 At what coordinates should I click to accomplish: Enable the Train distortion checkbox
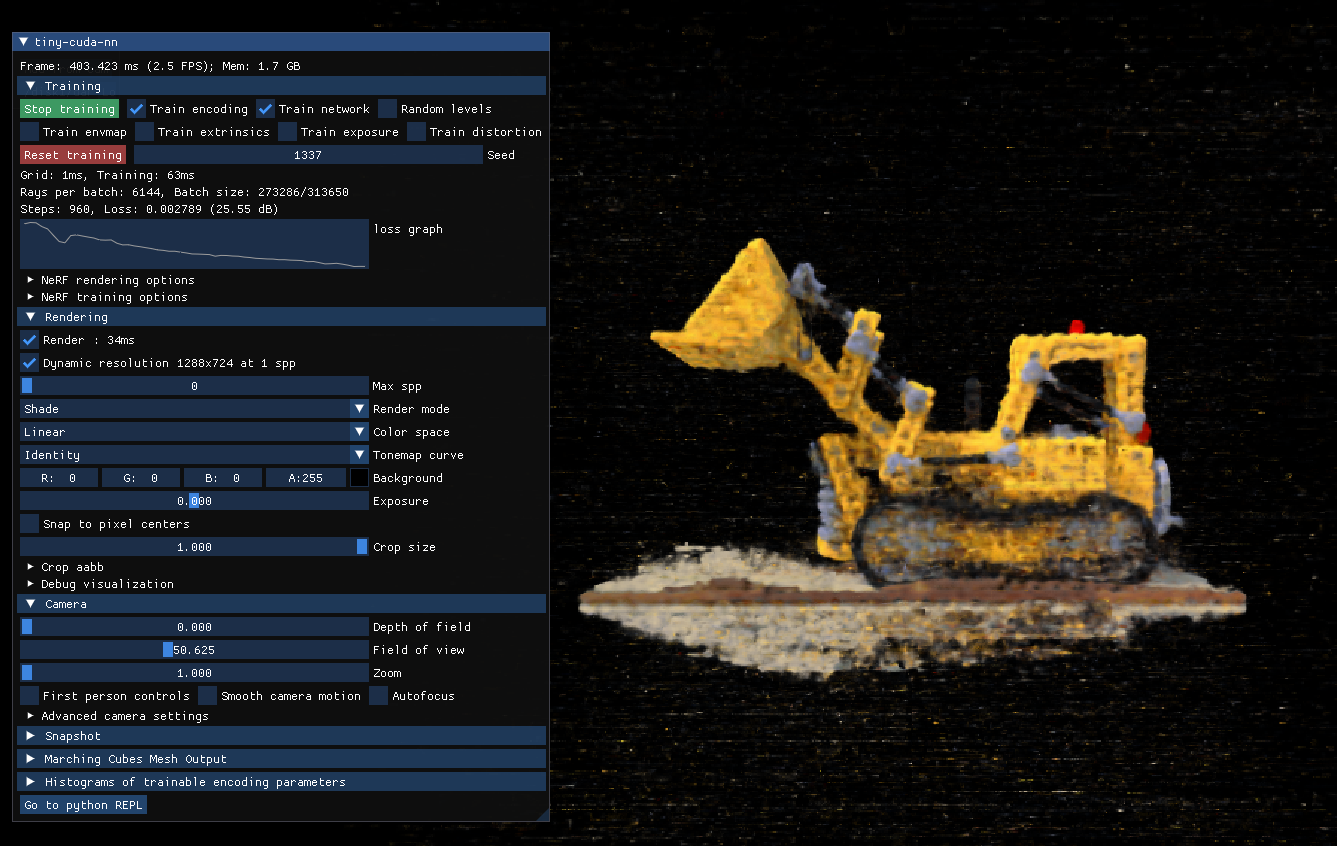416,132
